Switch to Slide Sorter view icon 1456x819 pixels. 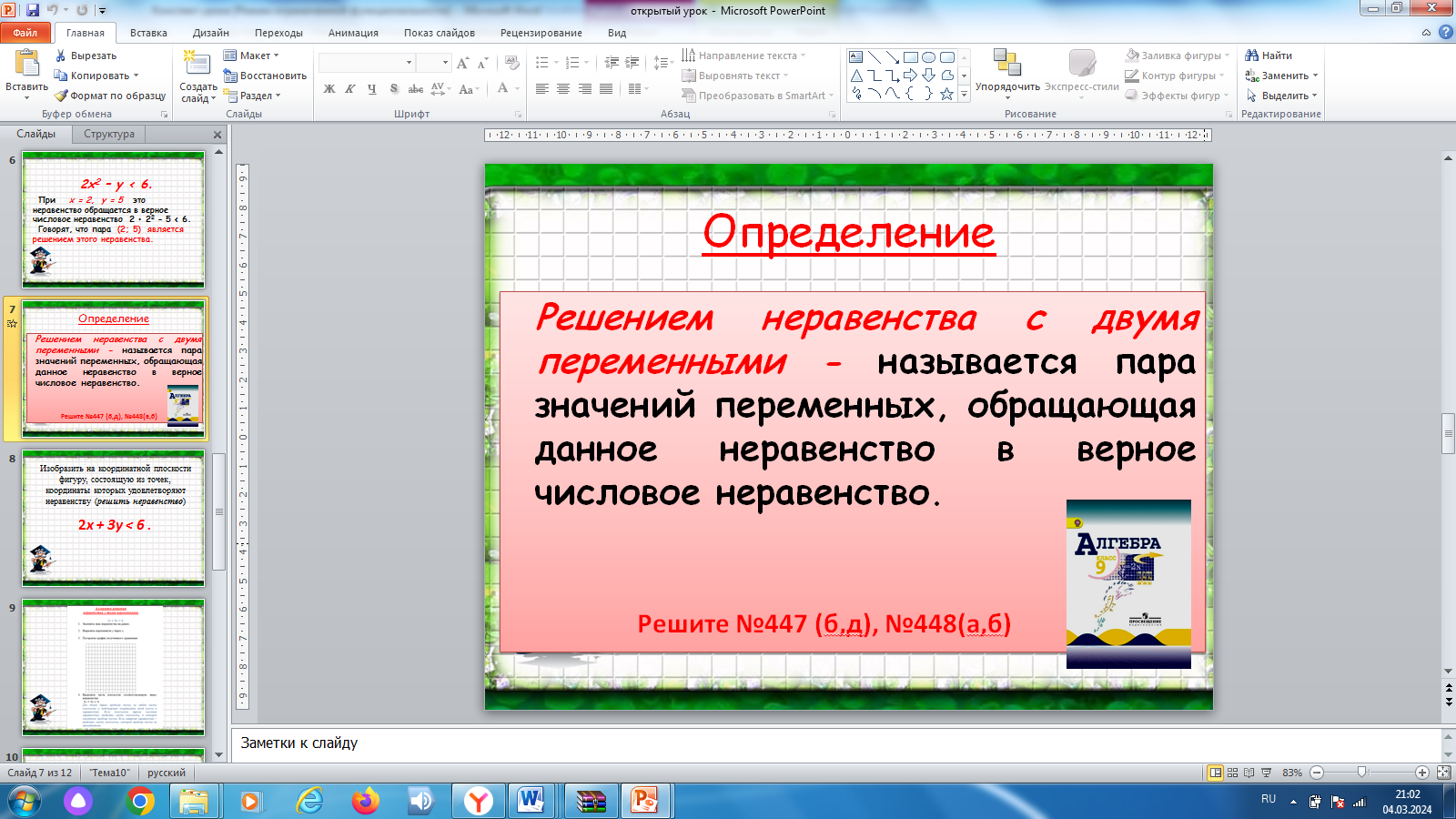[x=1232, y=773]
